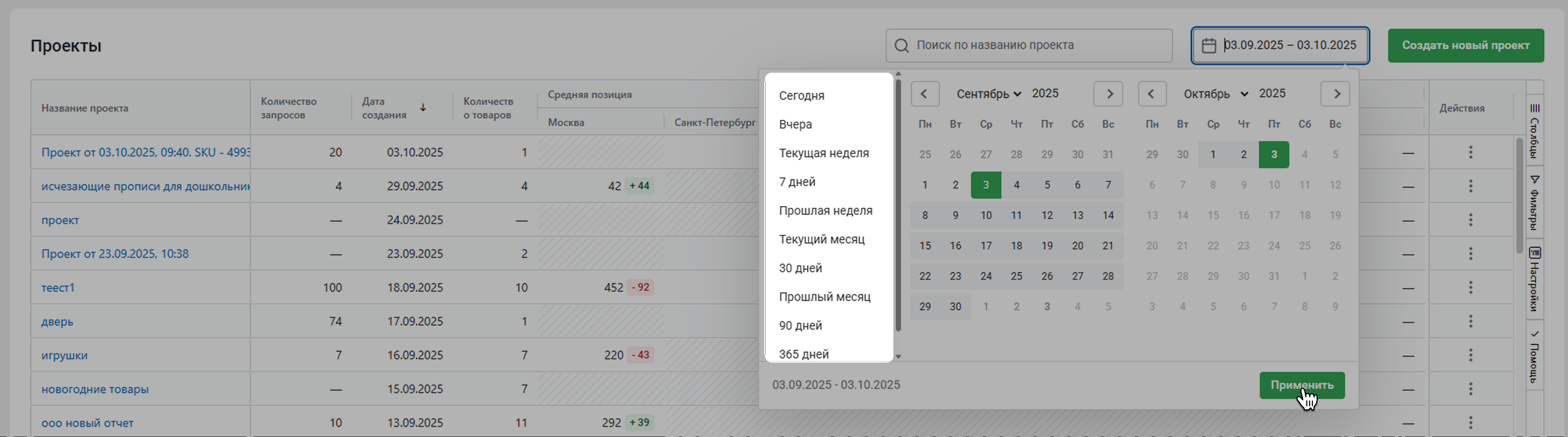Go to next month in October calendar

[x=1336, y=94]
